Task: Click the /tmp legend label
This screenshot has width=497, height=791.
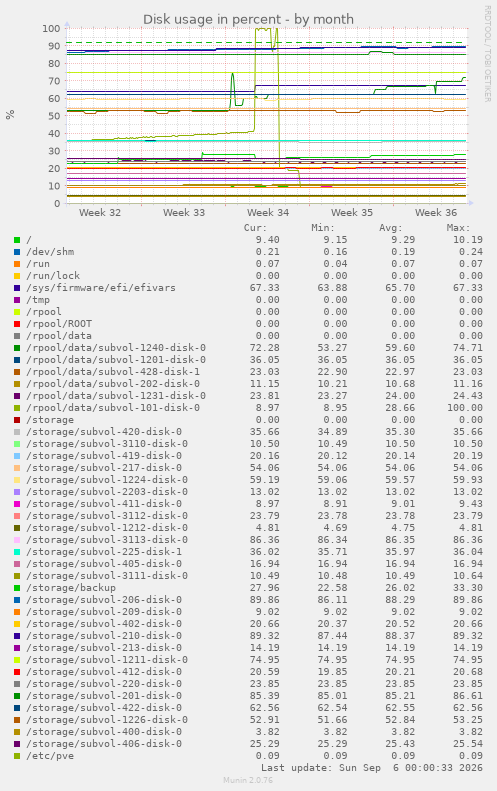Action: pos(38,300)
